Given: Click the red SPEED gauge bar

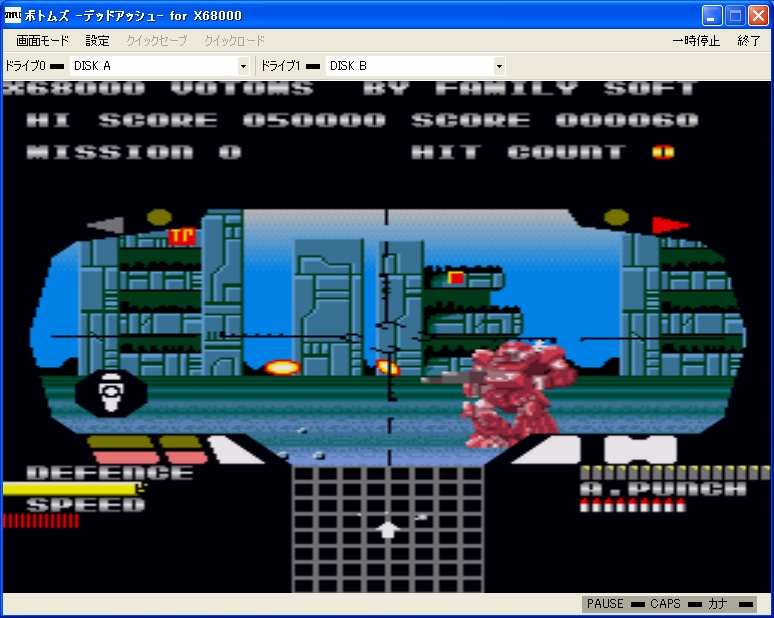Looking at the screenshot, I should (x=41, y=521).
